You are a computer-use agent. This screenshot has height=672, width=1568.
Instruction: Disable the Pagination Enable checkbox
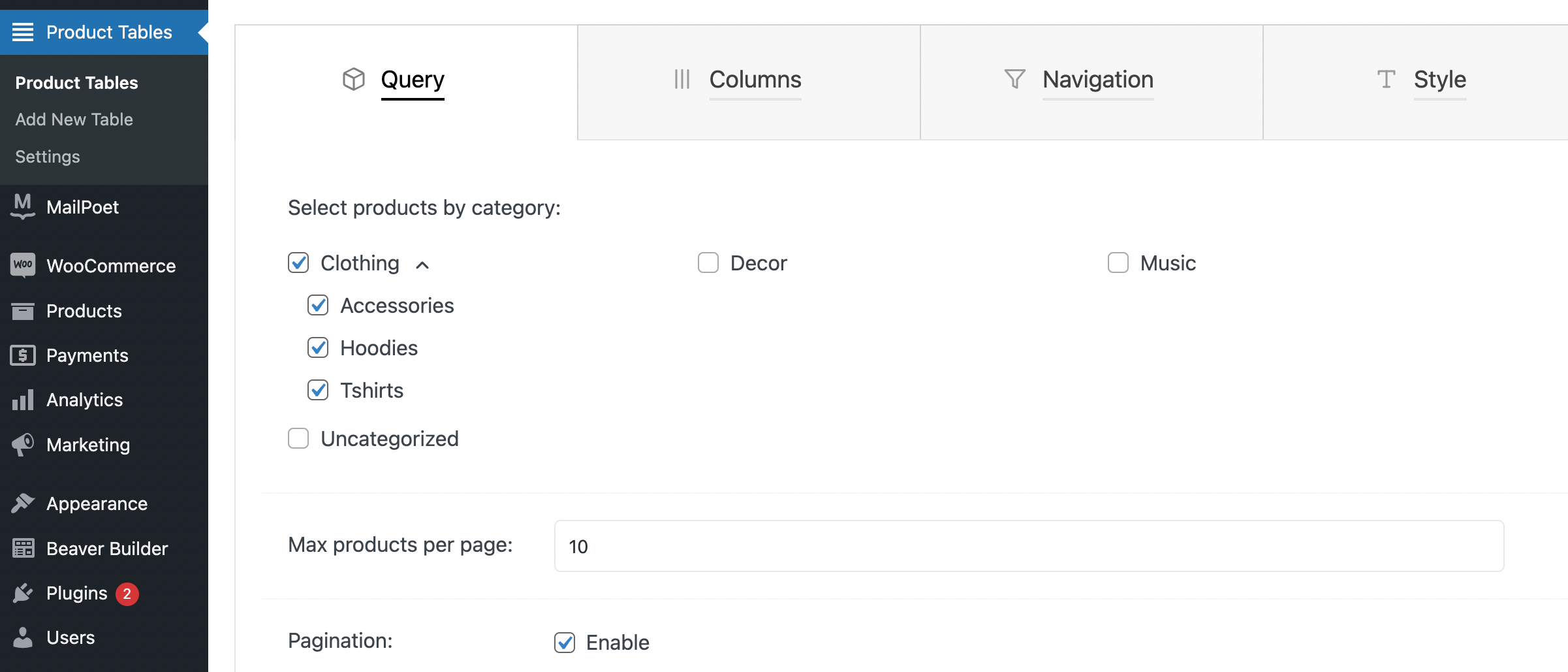[565, 643]
